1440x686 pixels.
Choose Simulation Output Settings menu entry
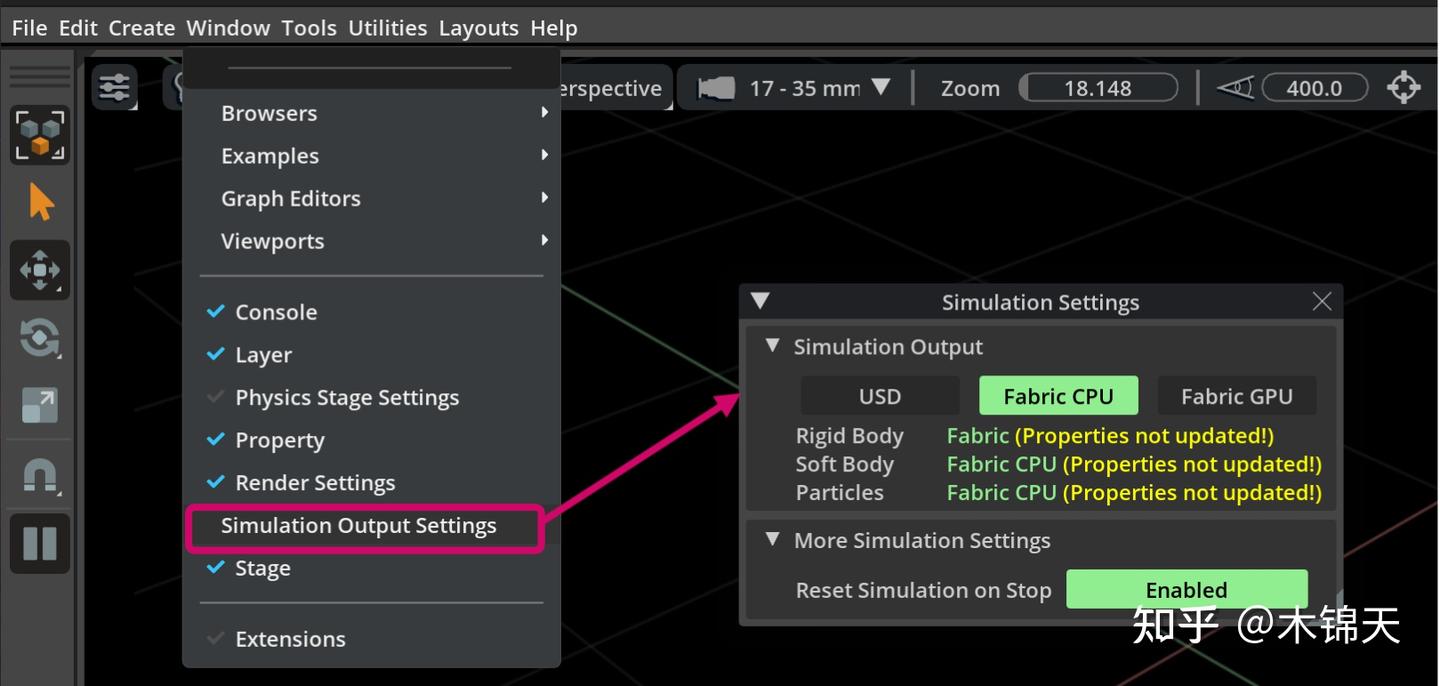point(359,526)
